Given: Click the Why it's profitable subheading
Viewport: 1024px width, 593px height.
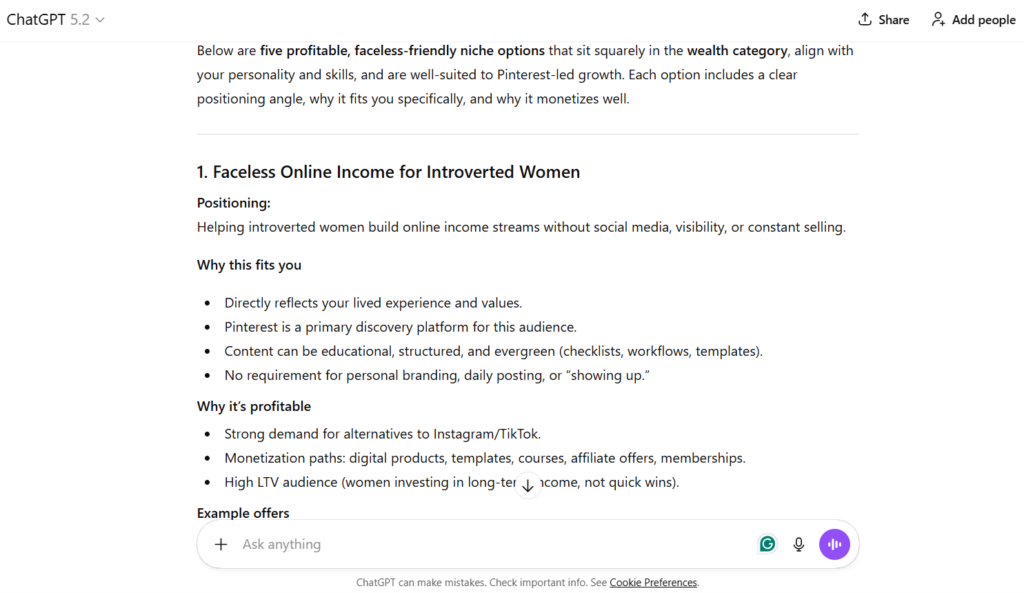Looking at the screenshot, I should tap(254, 406).
